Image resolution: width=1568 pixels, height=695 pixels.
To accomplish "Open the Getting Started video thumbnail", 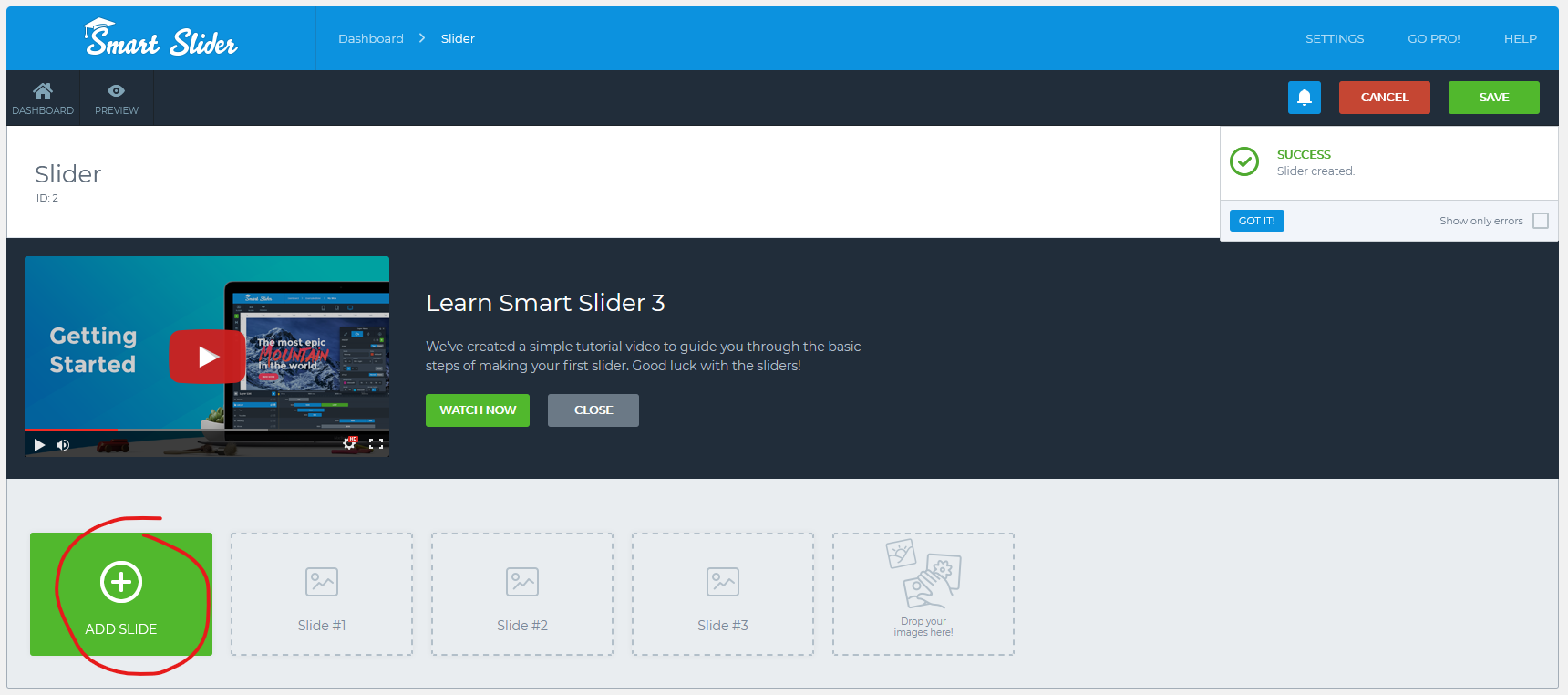I will [x=207, y=357].
